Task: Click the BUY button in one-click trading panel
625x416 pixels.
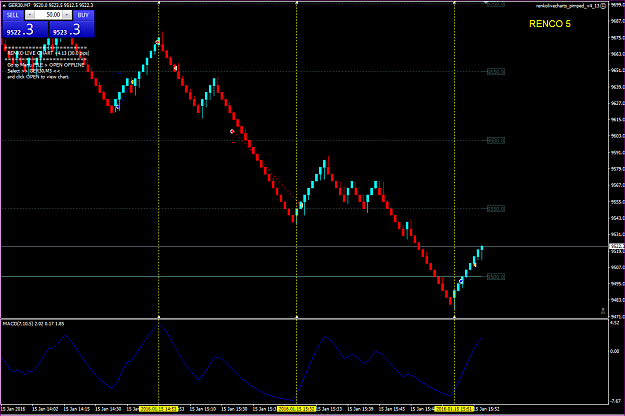Action: 83,15
